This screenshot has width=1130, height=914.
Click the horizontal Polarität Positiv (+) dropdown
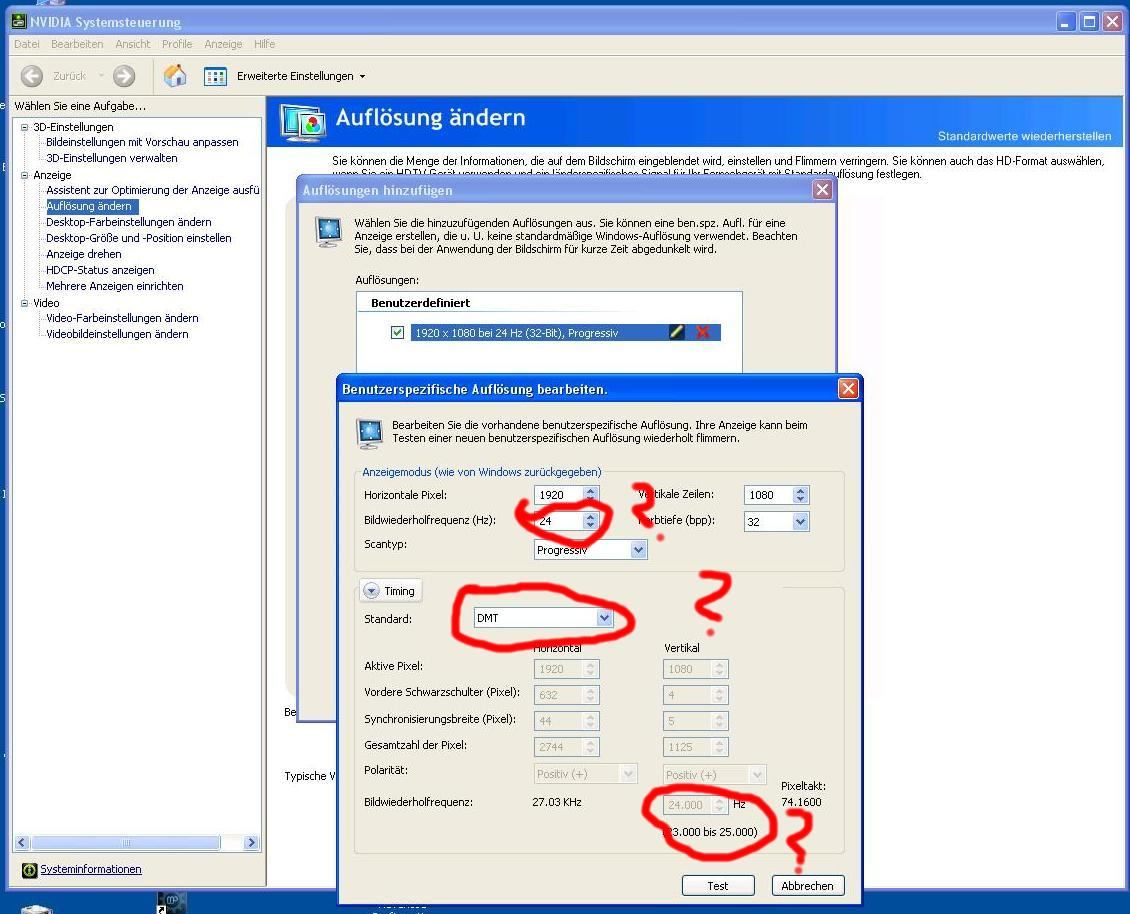[x=585, y=774]
